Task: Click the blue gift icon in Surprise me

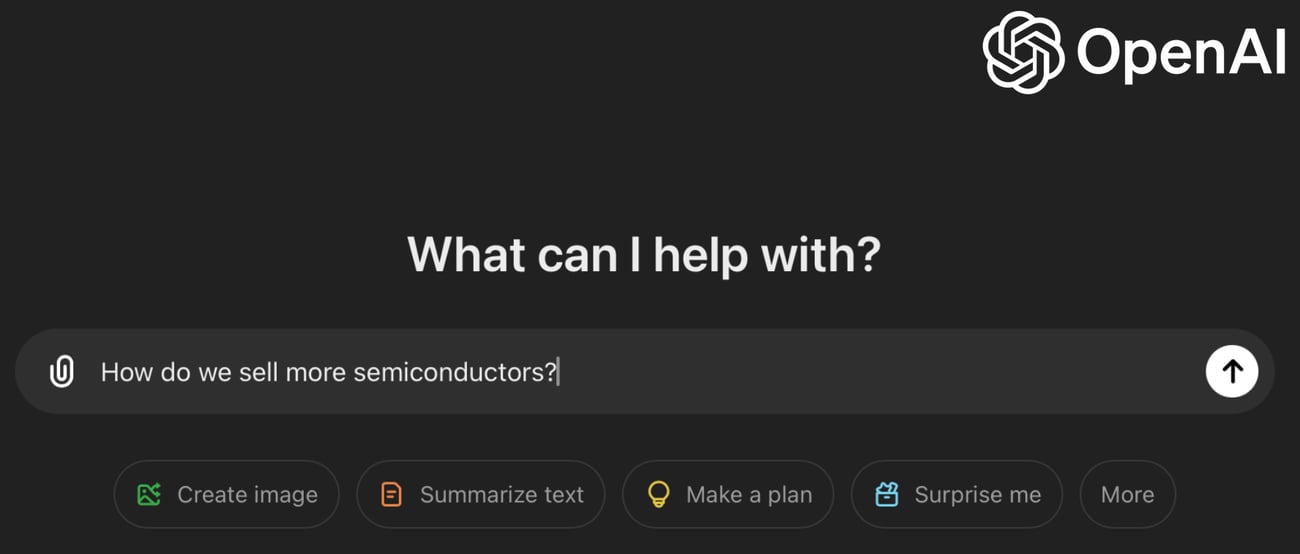Action: pos(887,494)
